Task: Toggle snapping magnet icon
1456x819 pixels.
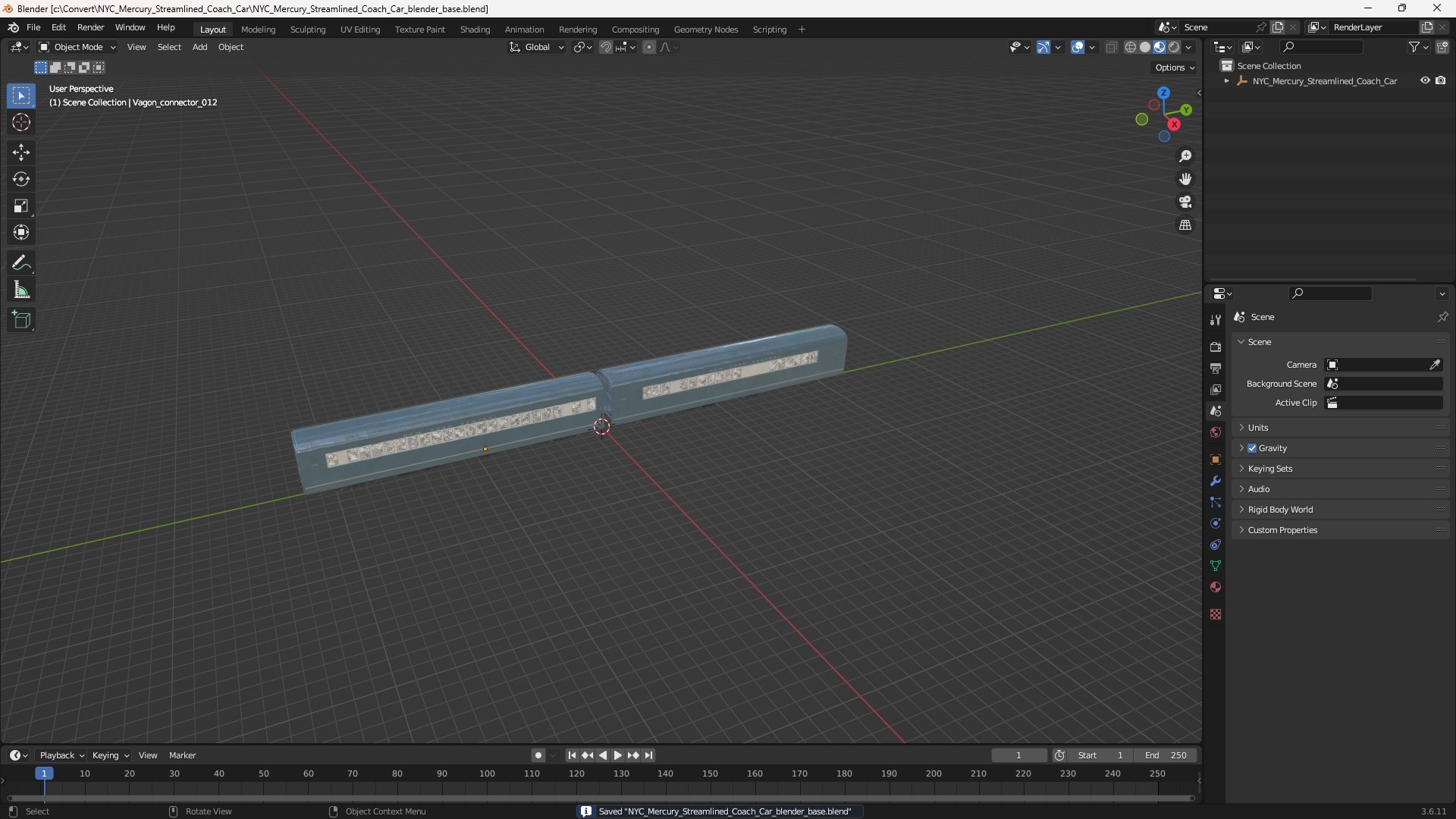Action: pos(606,47)
